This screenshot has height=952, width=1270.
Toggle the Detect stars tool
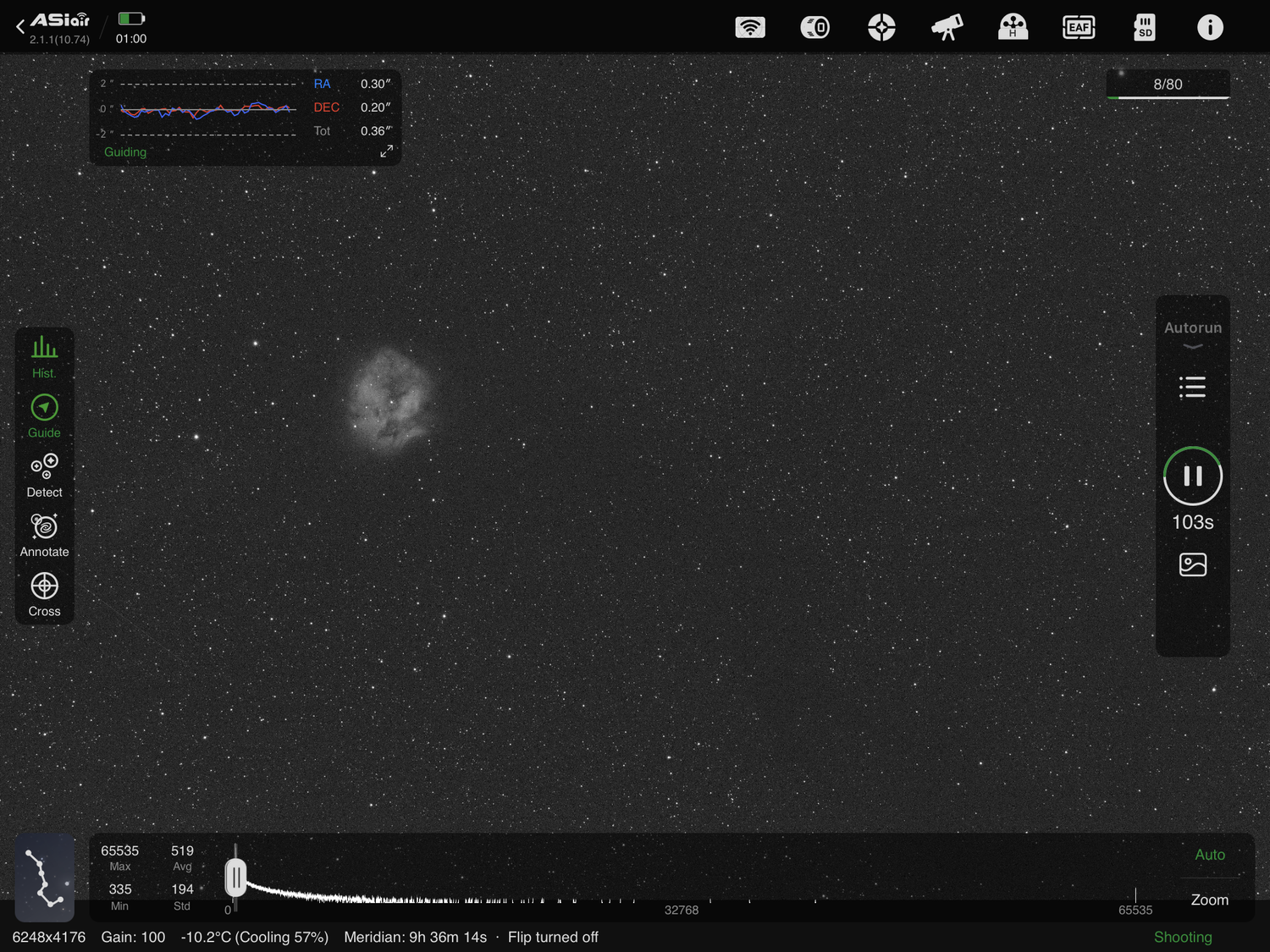pyautogui.click(x=44, y=476)
